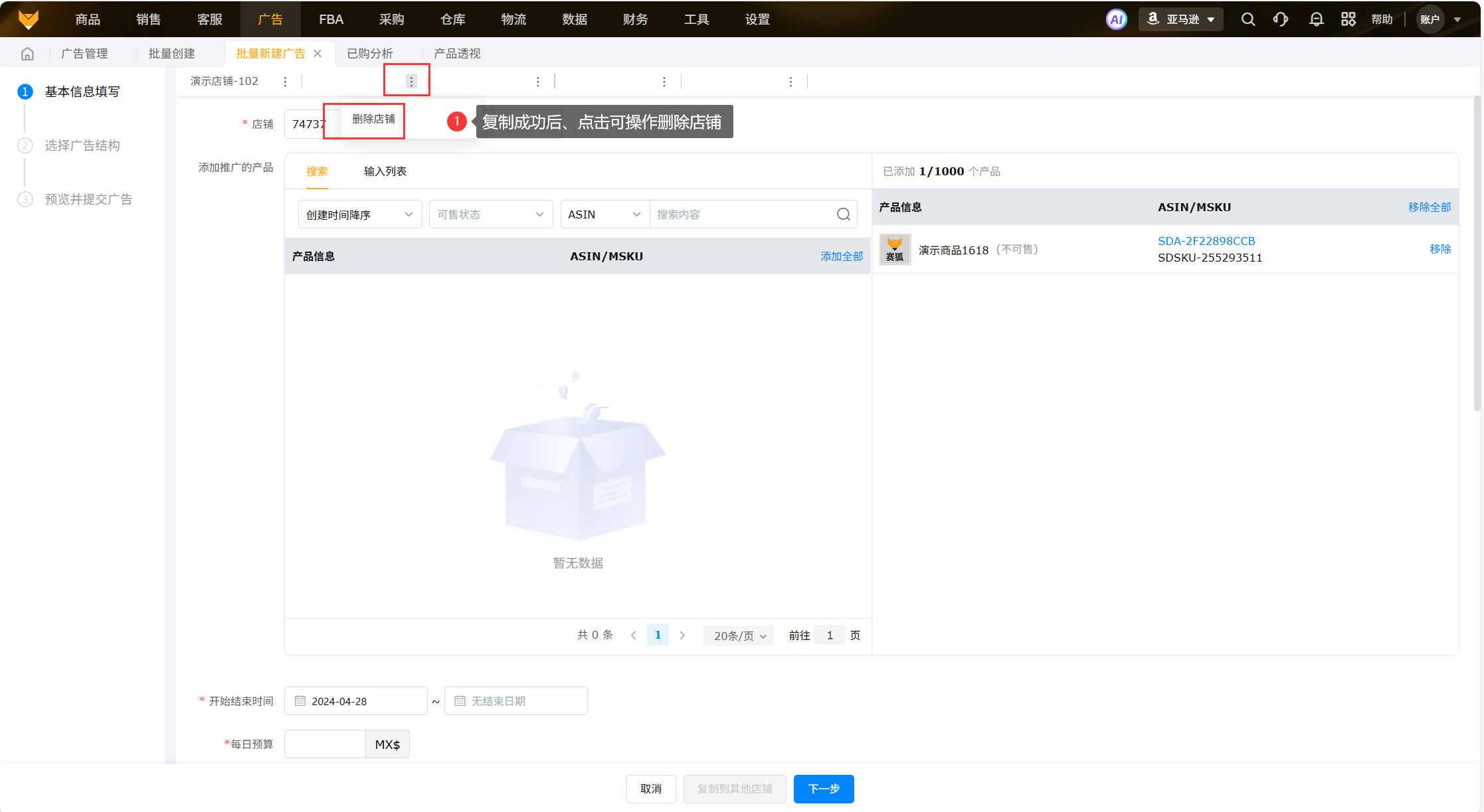1484x812 pixels.
Task: Close the 批量新建广告 tab
Action: coord(318,54)
